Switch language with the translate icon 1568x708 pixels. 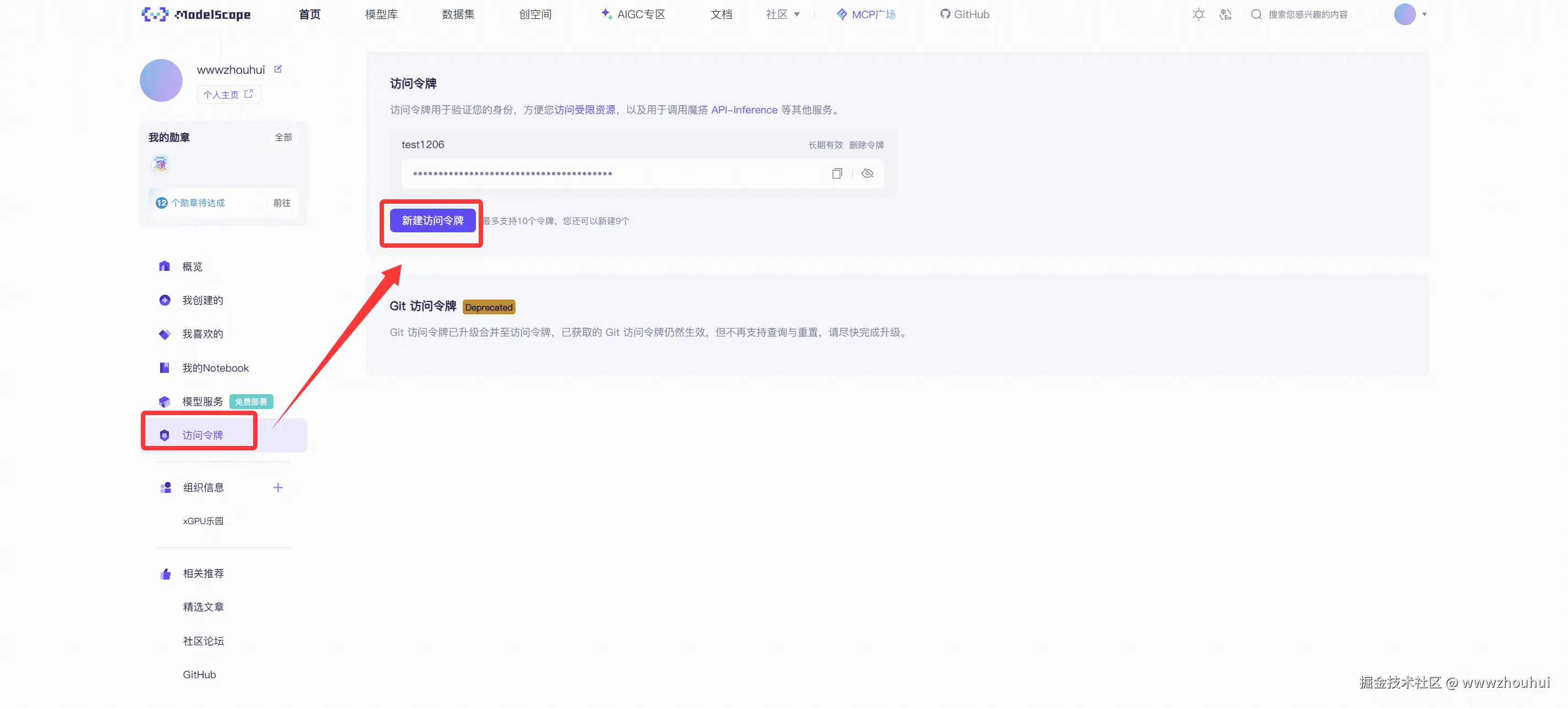click(1225, 14)
